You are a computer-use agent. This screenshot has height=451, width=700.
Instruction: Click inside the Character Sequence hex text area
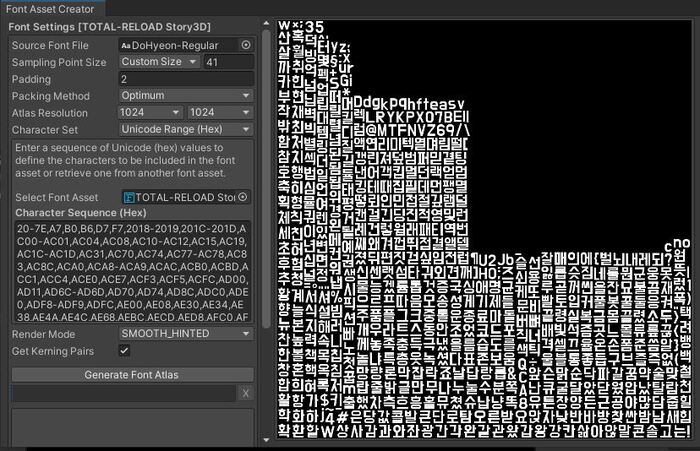tap(130, 272)
